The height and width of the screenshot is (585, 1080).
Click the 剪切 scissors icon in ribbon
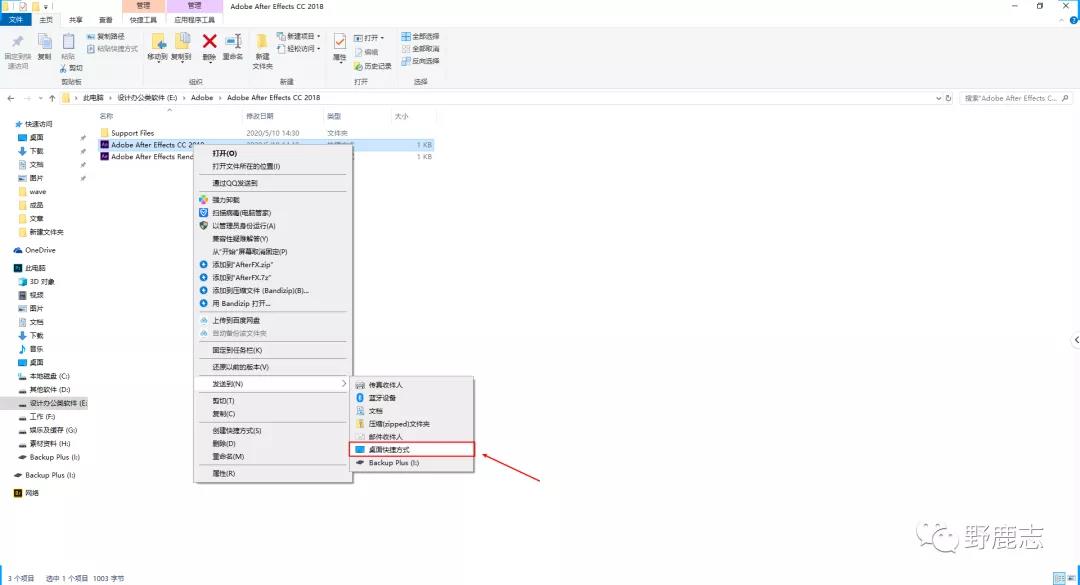point(63,68)
